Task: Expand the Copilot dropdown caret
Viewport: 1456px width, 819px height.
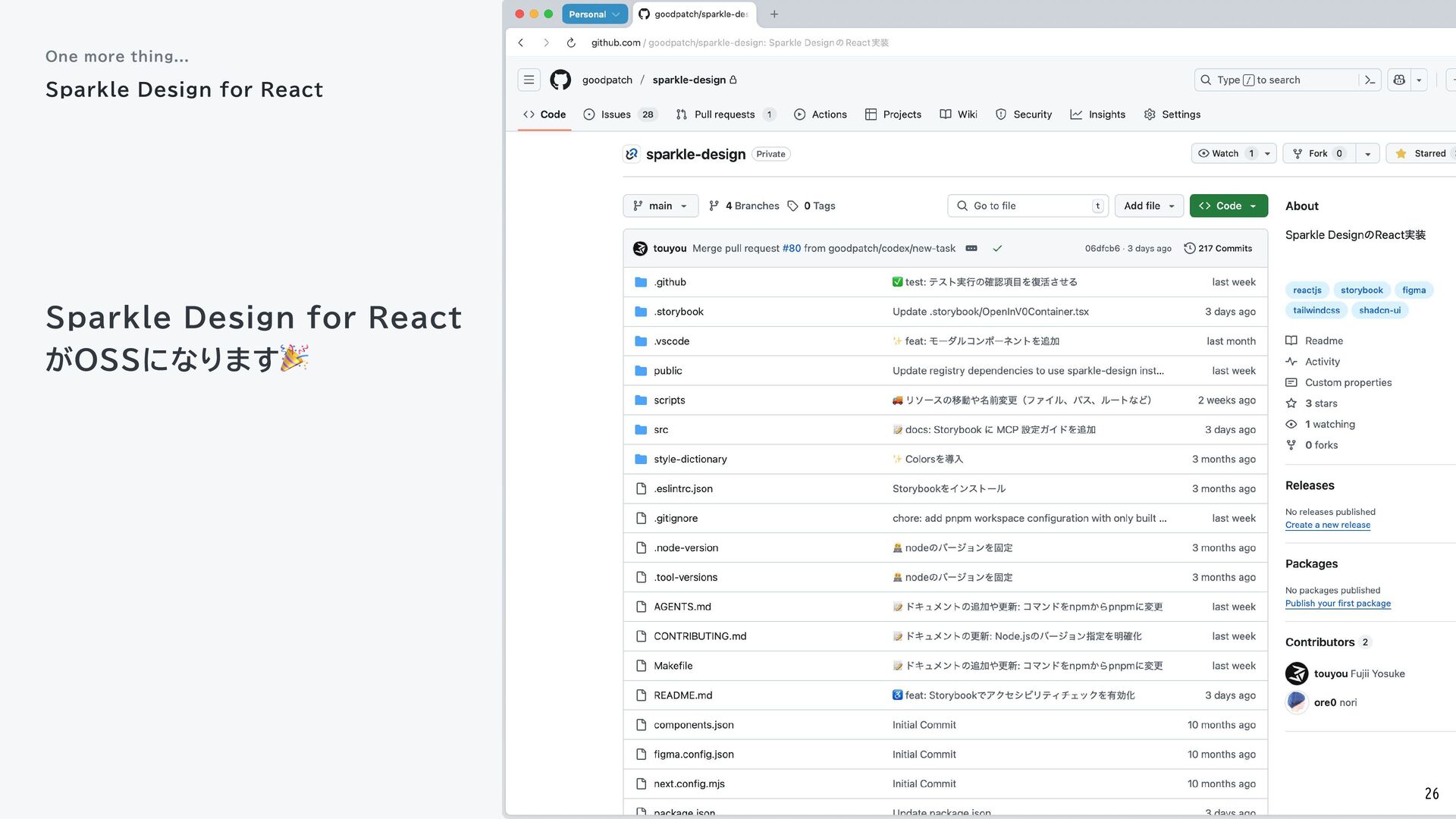Action: point(1419,80)
